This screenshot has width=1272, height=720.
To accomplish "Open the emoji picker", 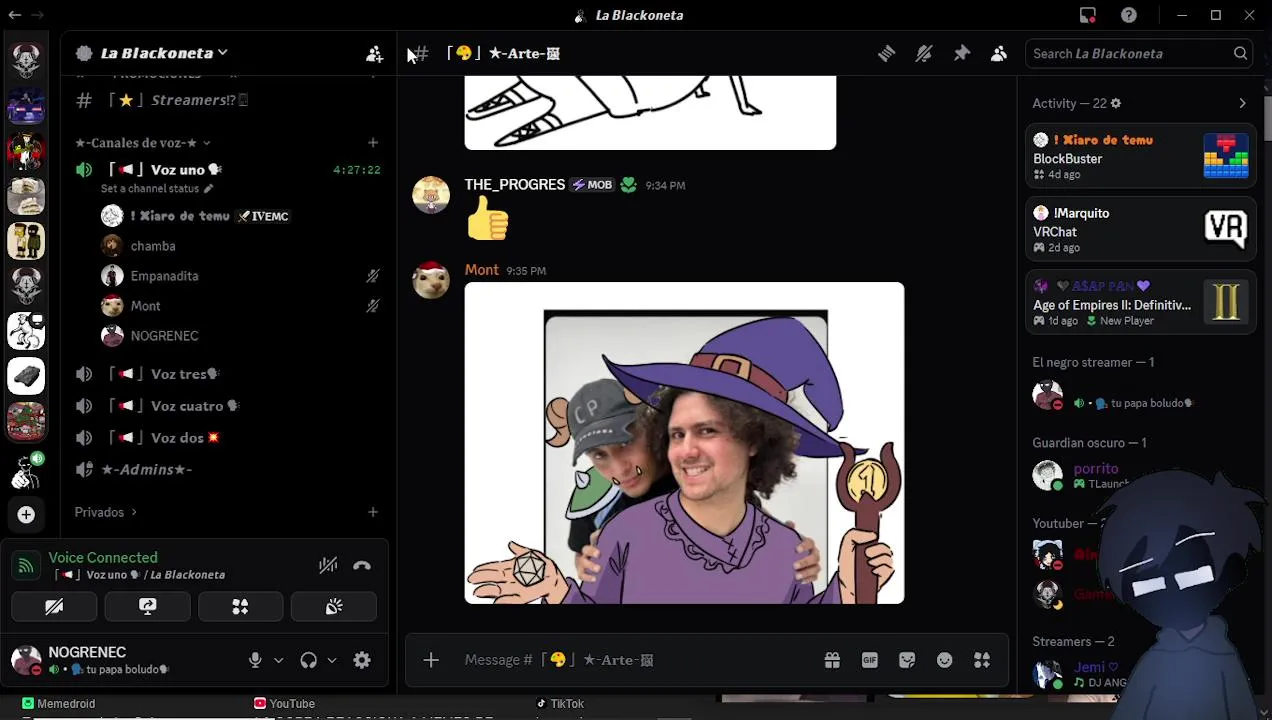I will pos(945,660).
